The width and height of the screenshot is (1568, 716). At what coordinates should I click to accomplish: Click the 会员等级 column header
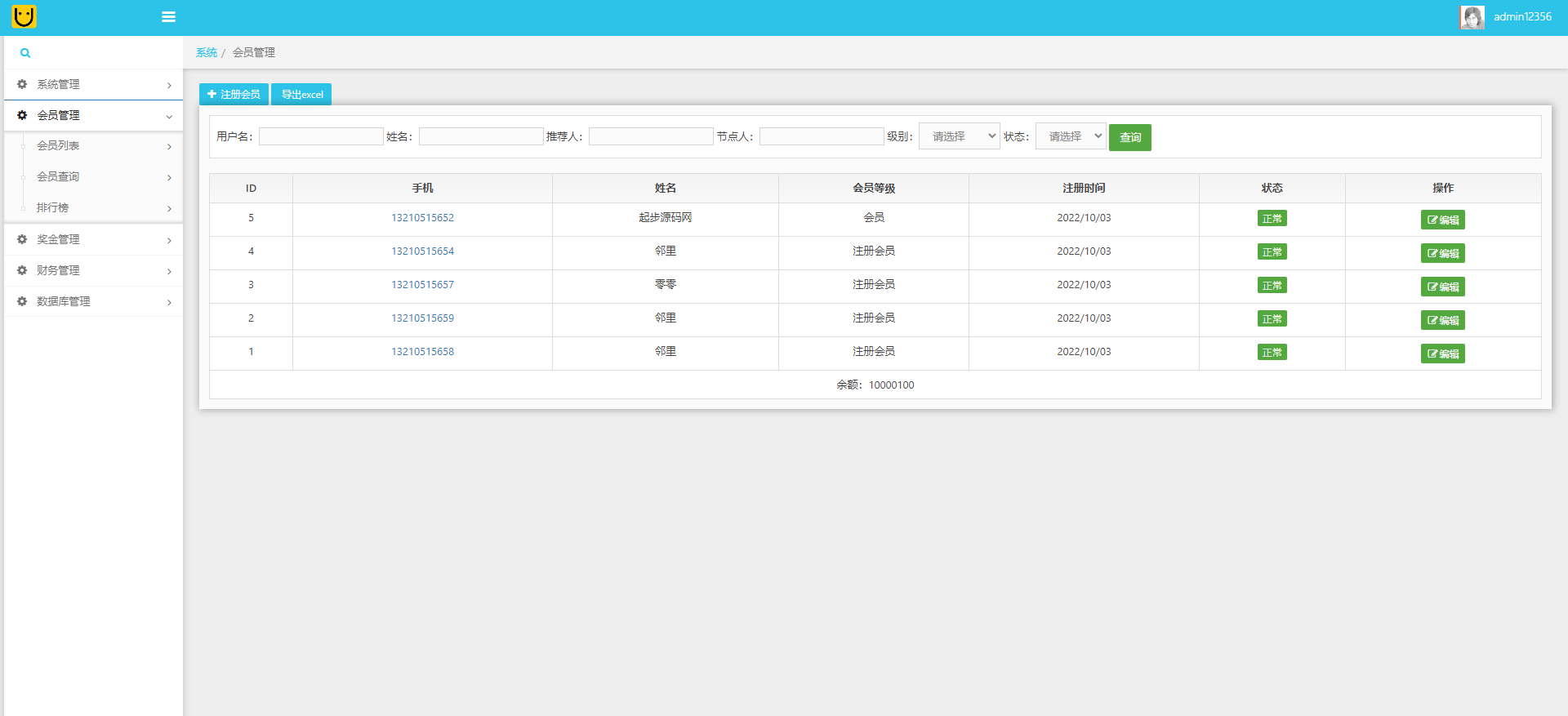tap(874, 188)
